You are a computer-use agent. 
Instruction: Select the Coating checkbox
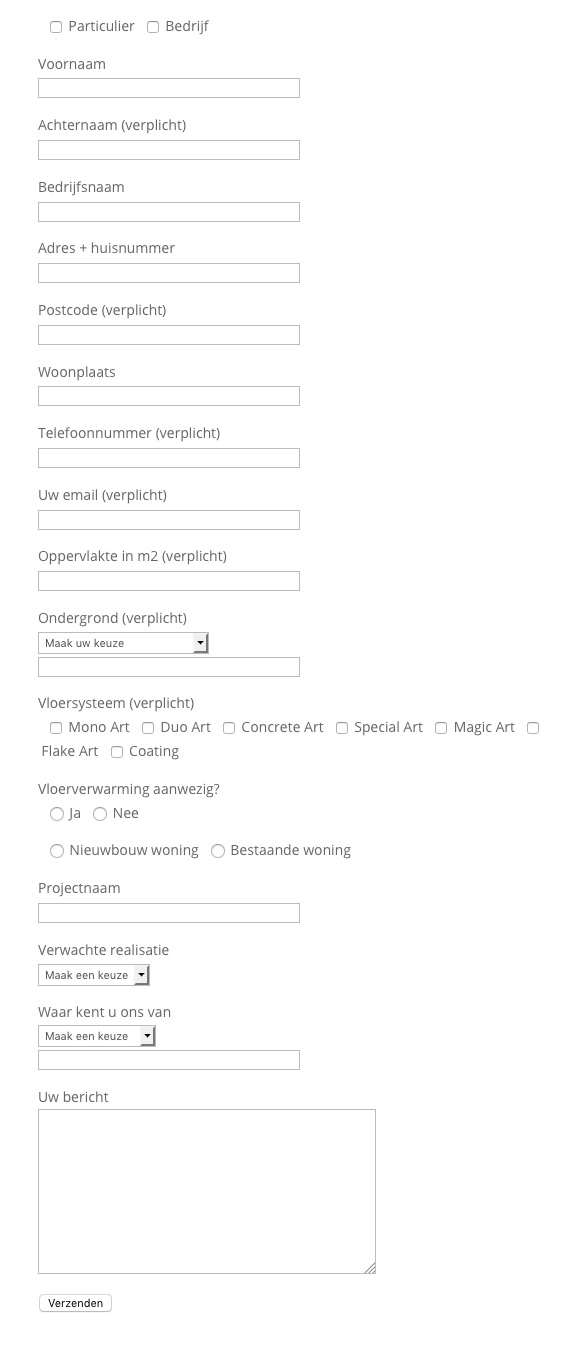tap(117, 752)
